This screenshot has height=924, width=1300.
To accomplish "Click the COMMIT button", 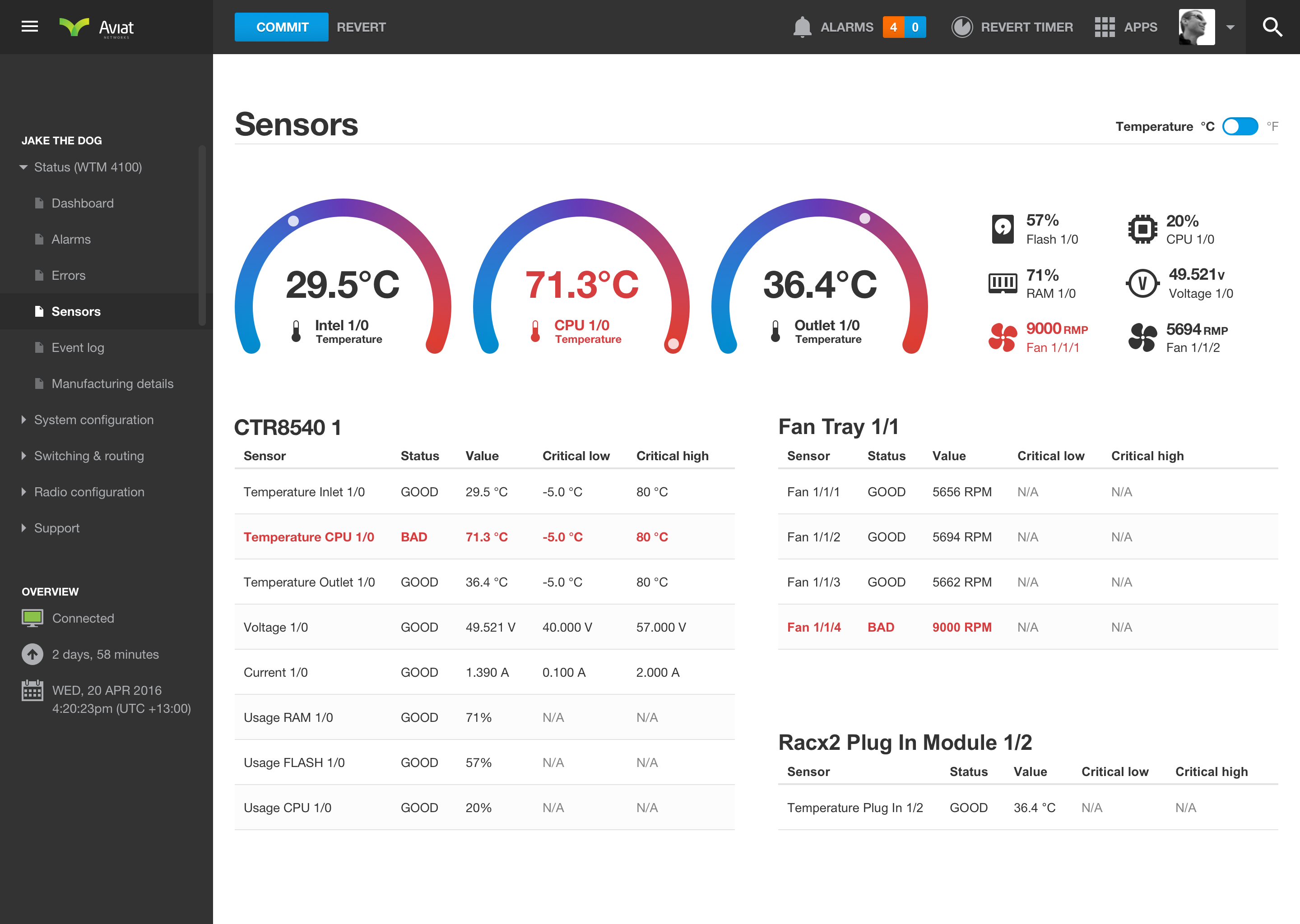I will coord(282,27).
